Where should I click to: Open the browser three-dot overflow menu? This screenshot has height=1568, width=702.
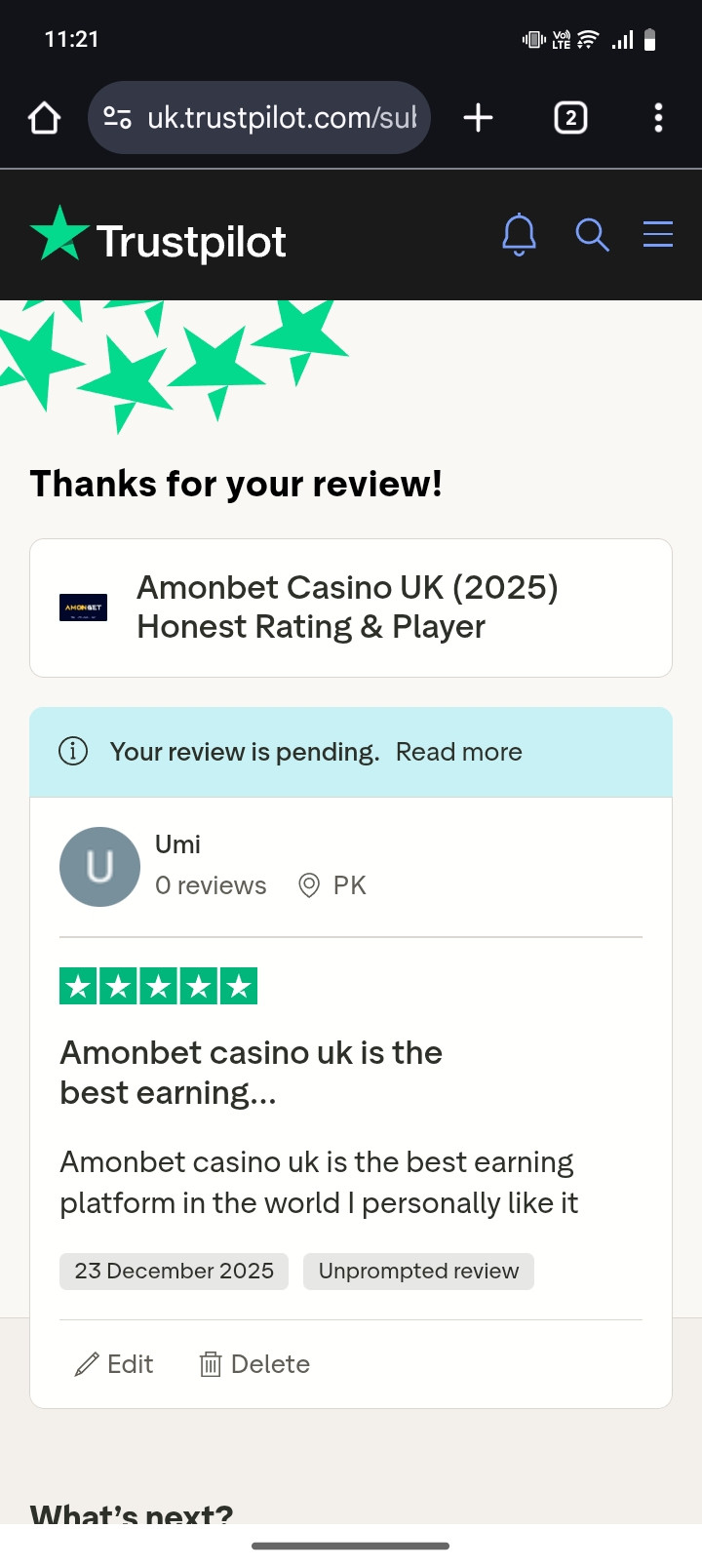coord(658,118)
